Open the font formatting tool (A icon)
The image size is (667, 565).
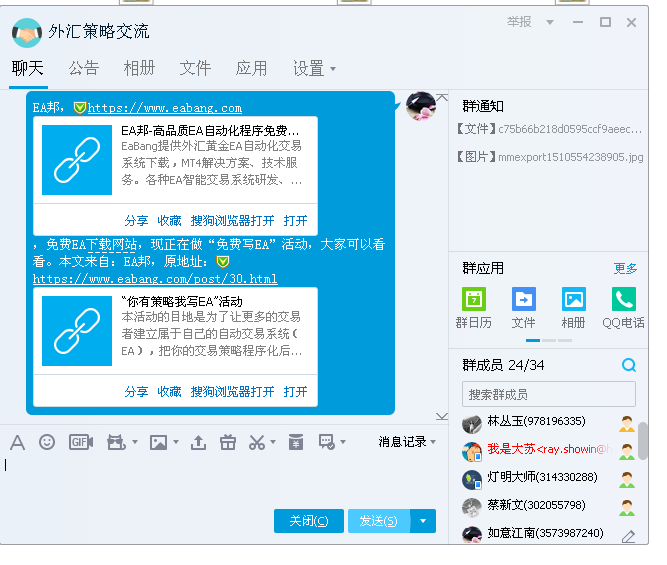coord(17,442)
